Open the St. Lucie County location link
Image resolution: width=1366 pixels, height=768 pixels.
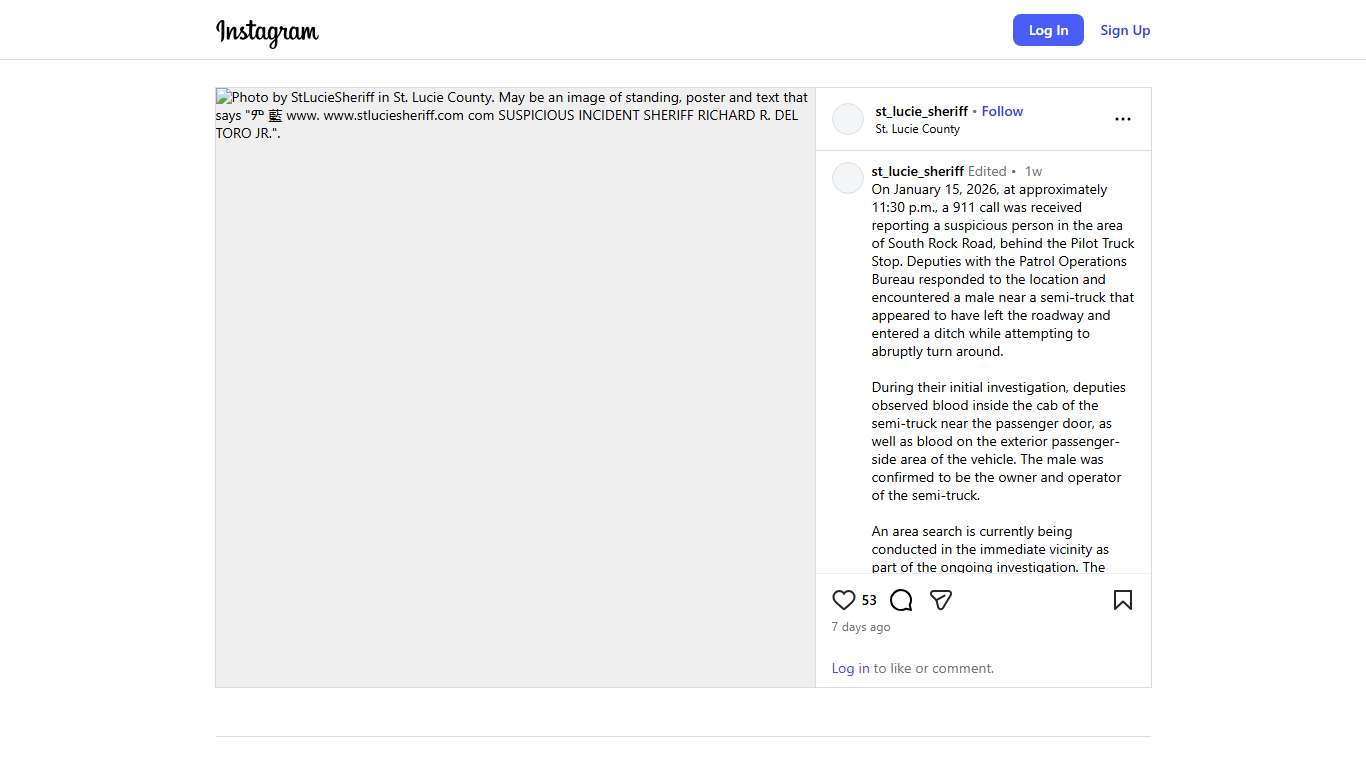pyautogui.click(x=917, y=129)
